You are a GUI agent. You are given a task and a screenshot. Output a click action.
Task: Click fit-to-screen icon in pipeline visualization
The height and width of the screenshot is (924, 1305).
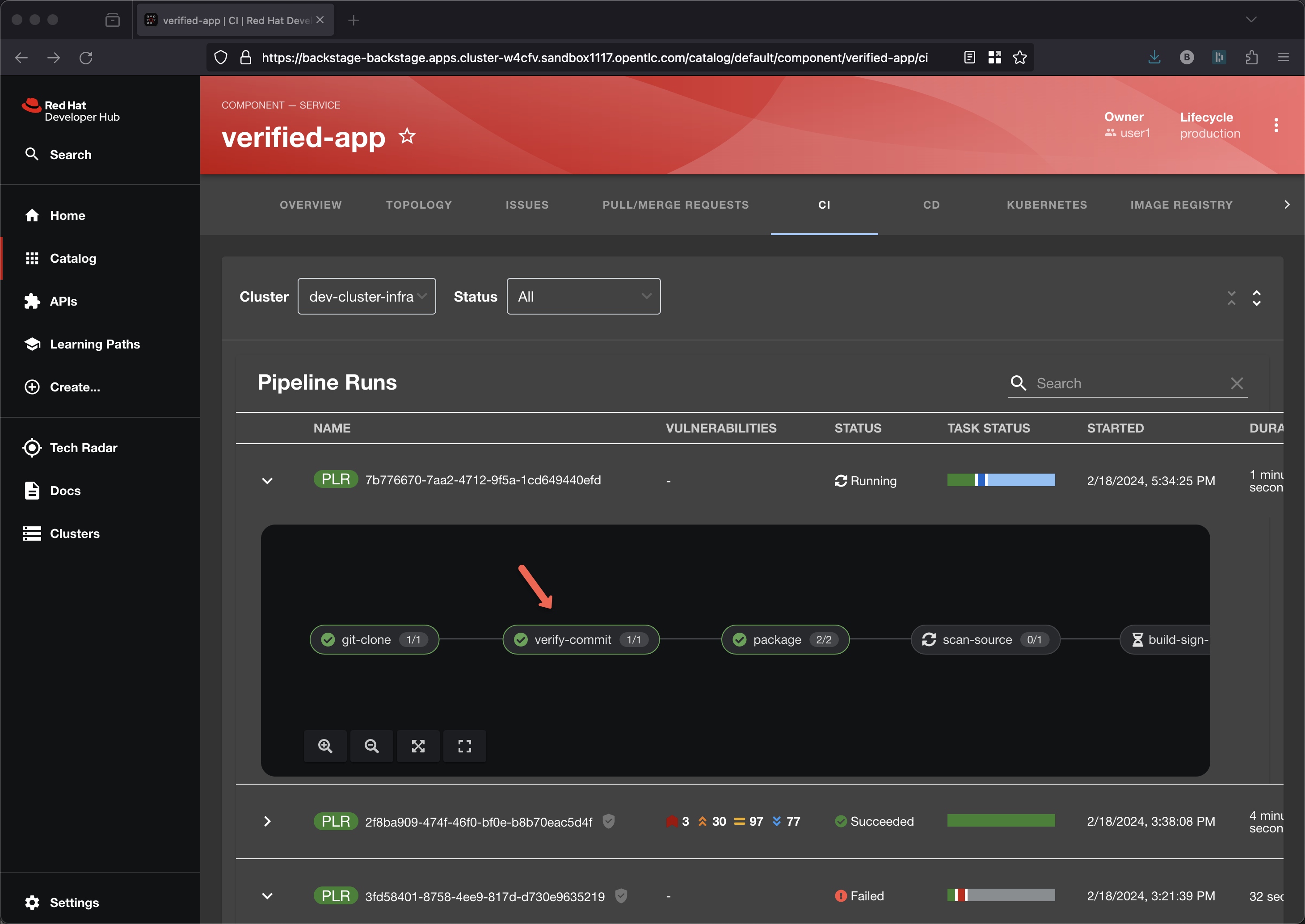[x=418, y=746]
